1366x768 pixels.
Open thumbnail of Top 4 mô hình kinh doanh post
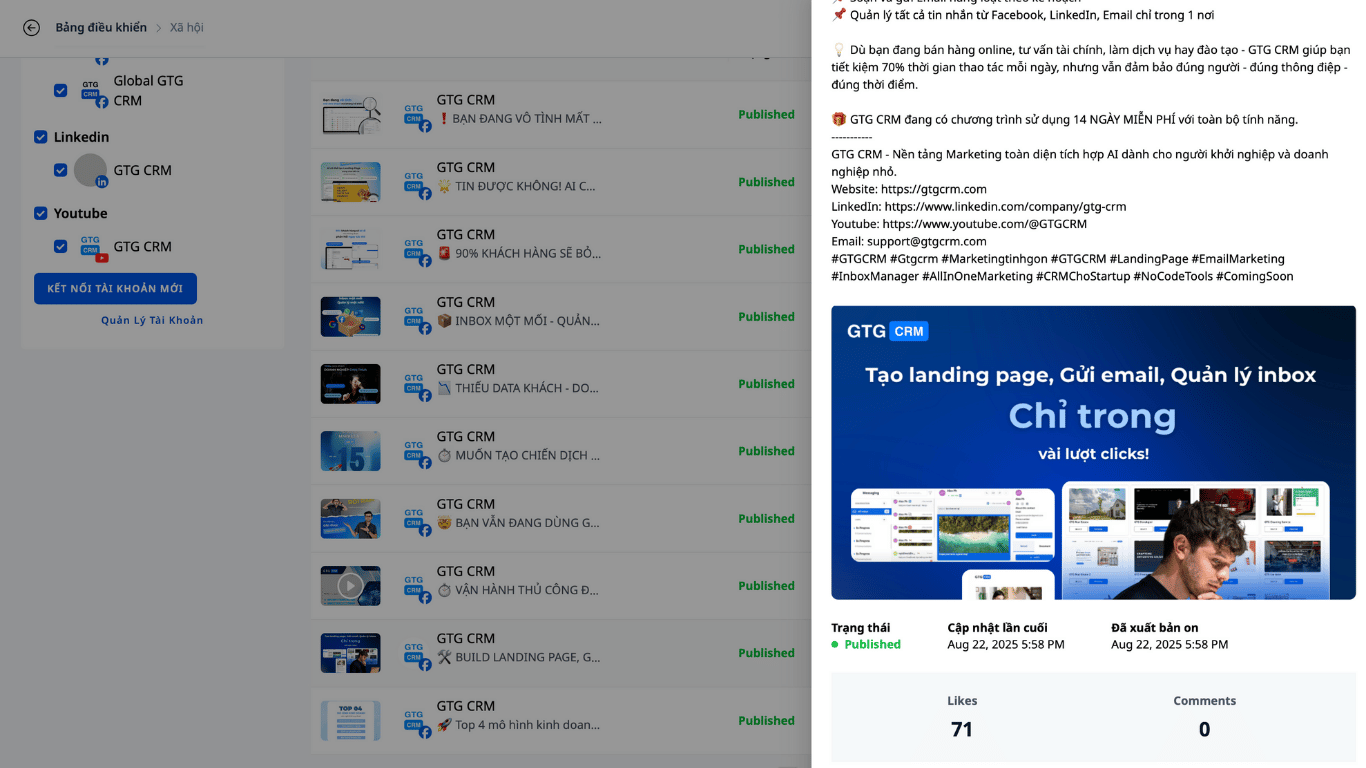[x=350, y=720]
